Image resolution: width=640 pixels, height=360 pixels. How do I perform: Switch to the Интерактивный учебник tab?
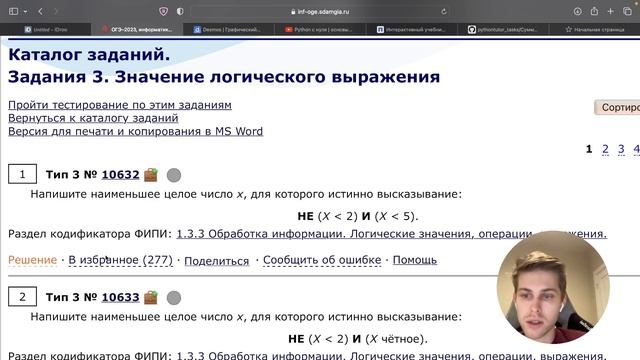coord(411,29)
